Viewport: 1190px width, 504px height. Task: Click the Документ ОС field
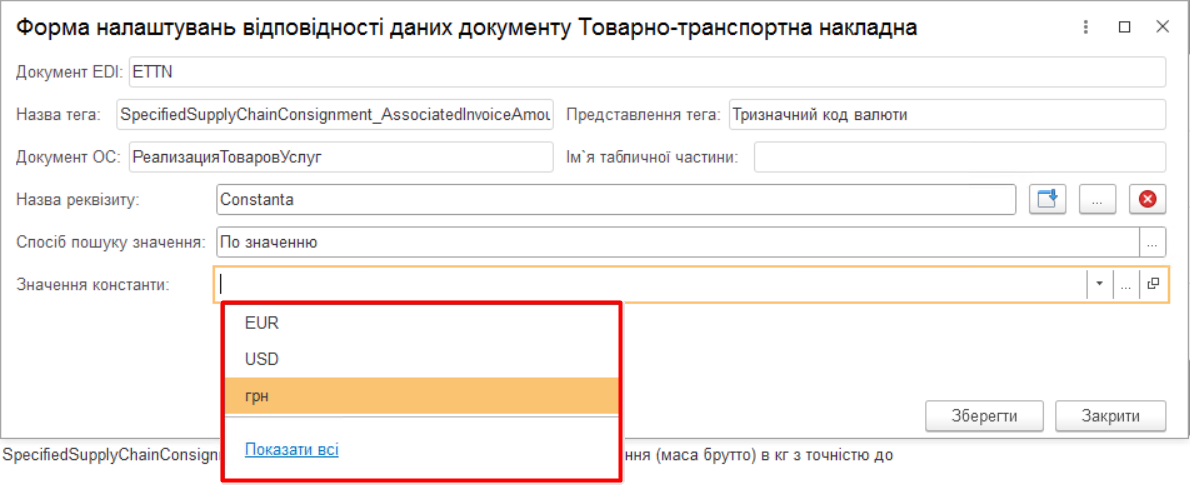pyautogui.click(x=340, y=158)
